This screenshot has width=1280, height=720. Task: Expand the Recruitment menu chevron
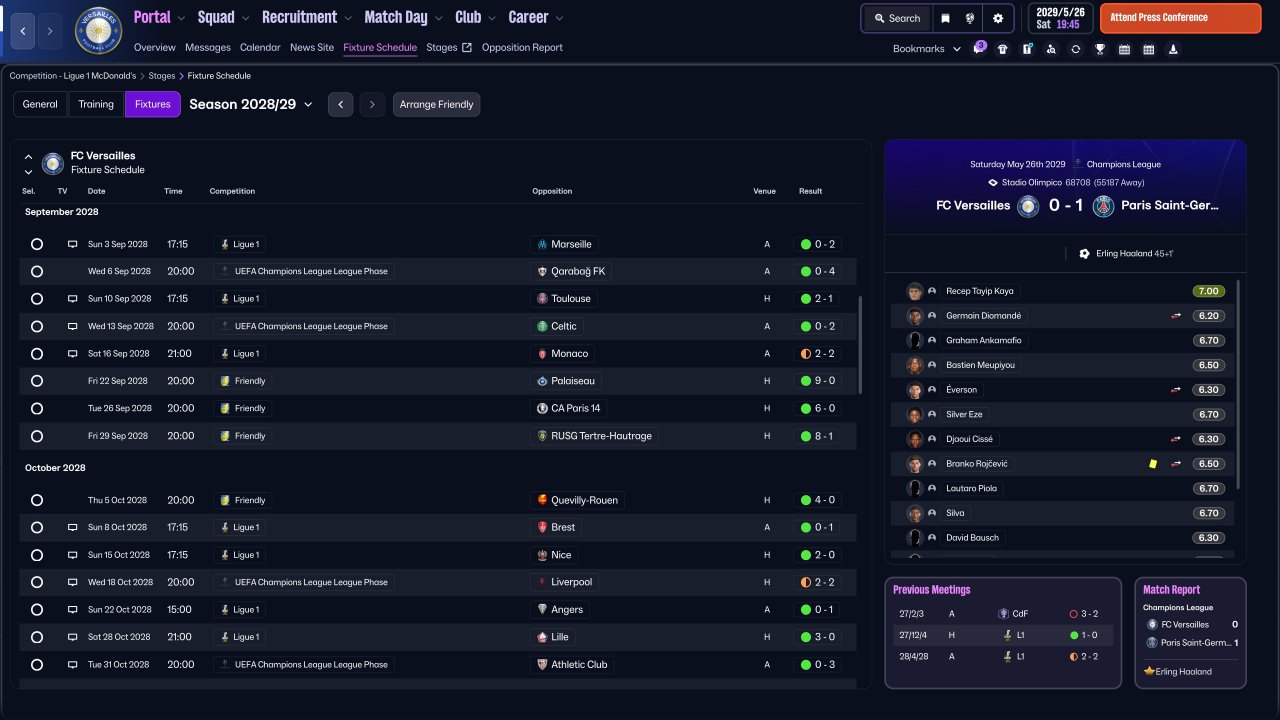click(x=347, y=18)
